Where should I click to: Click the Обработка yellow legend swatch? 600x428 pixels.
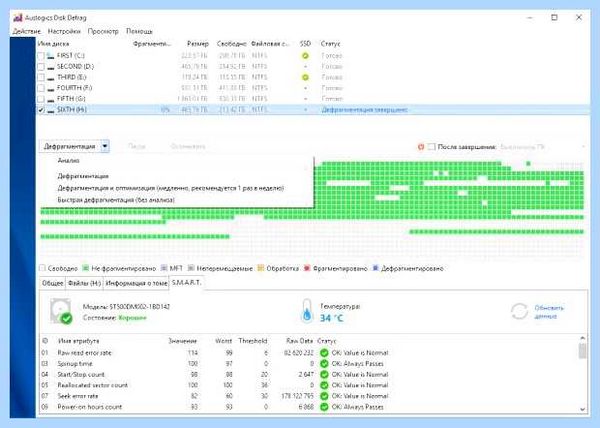pos(261,268)
